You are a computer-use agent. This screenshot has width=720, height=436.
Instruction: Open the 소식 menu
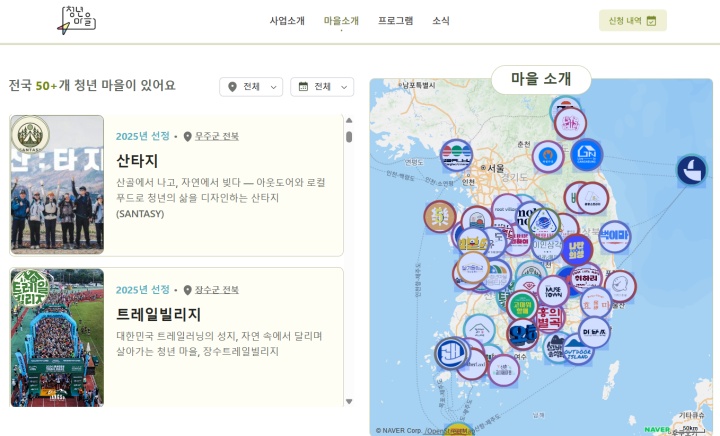coord(441,21)
